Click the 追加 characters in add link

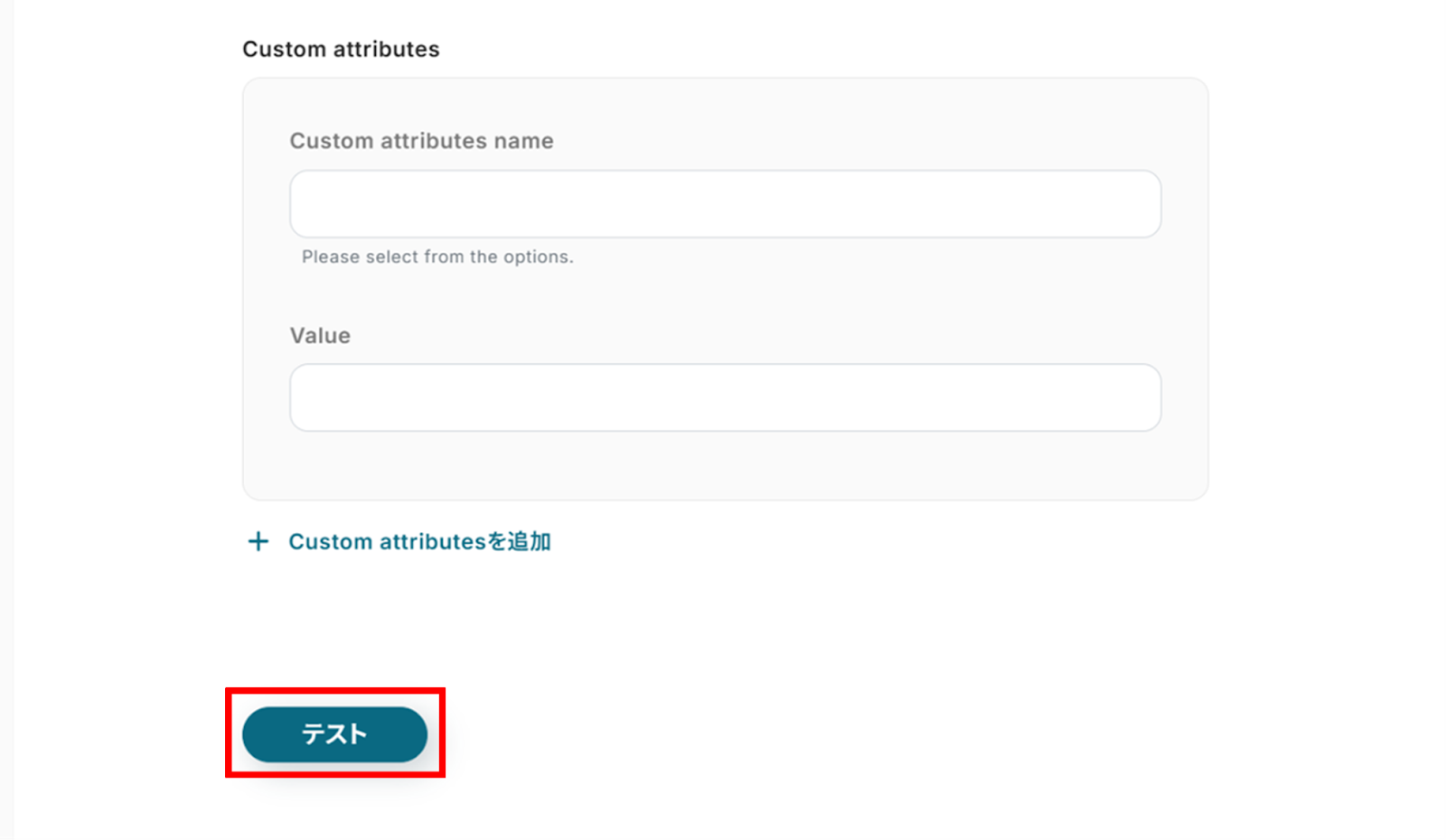click(x=530, y=542)
